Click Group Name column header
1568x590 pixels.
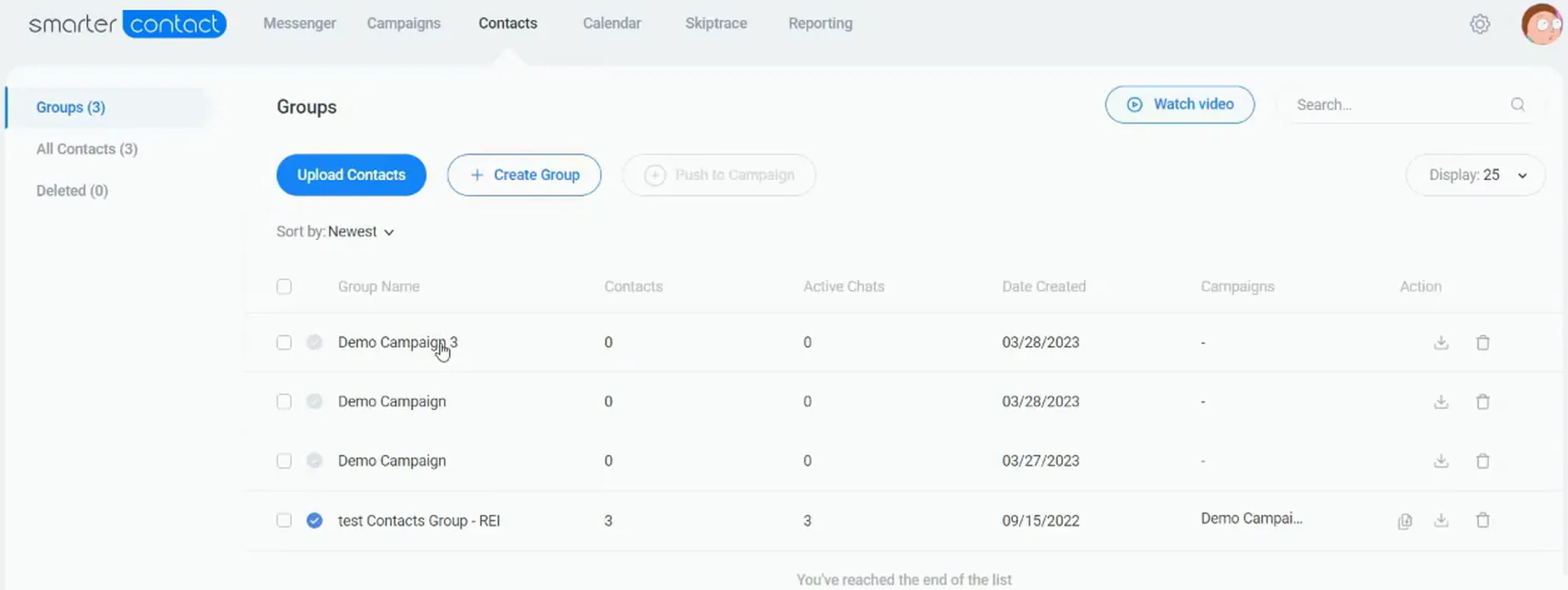point(378,287)
